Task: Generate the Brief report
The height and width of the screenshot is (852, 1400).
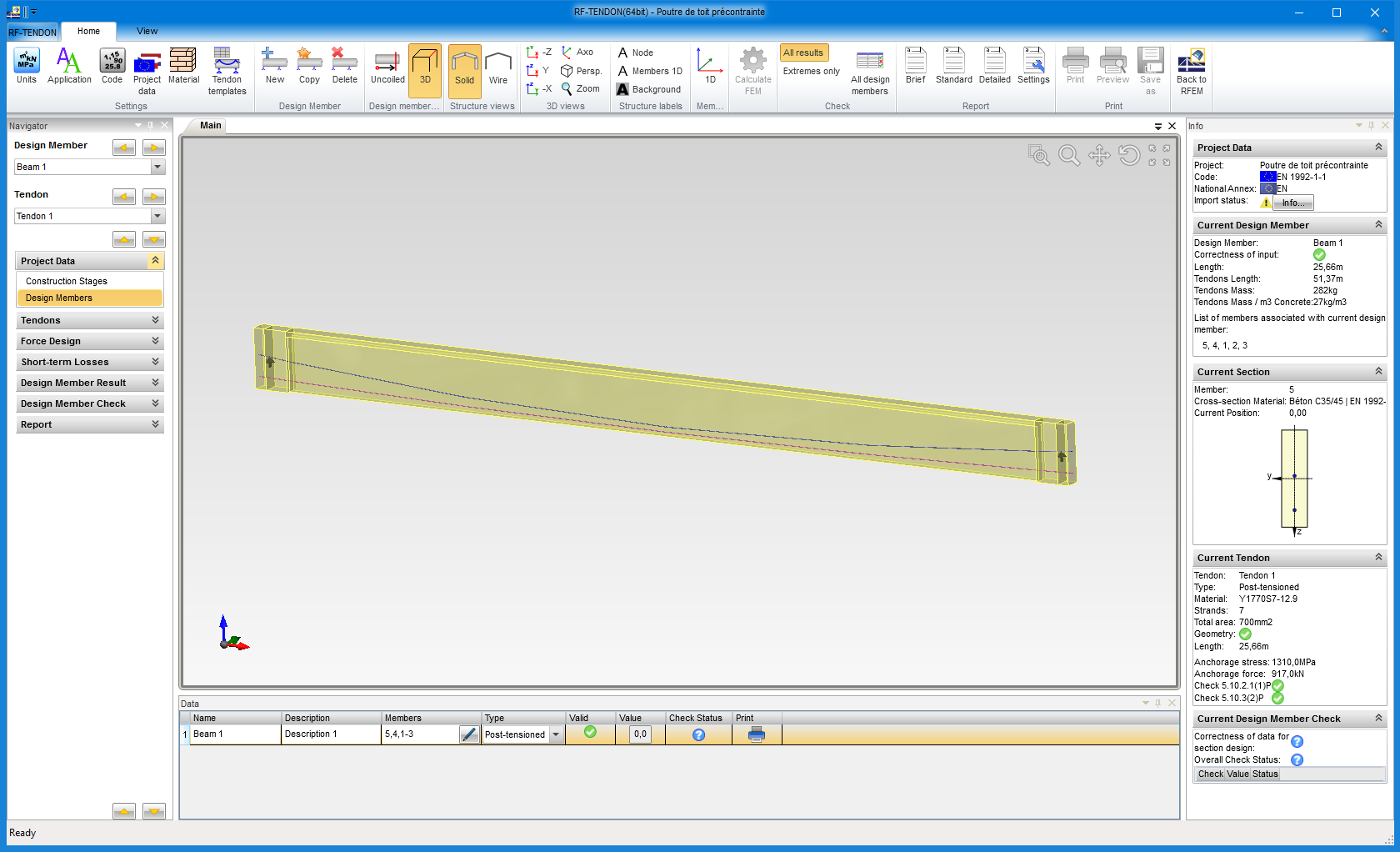Action: [915, 66]
